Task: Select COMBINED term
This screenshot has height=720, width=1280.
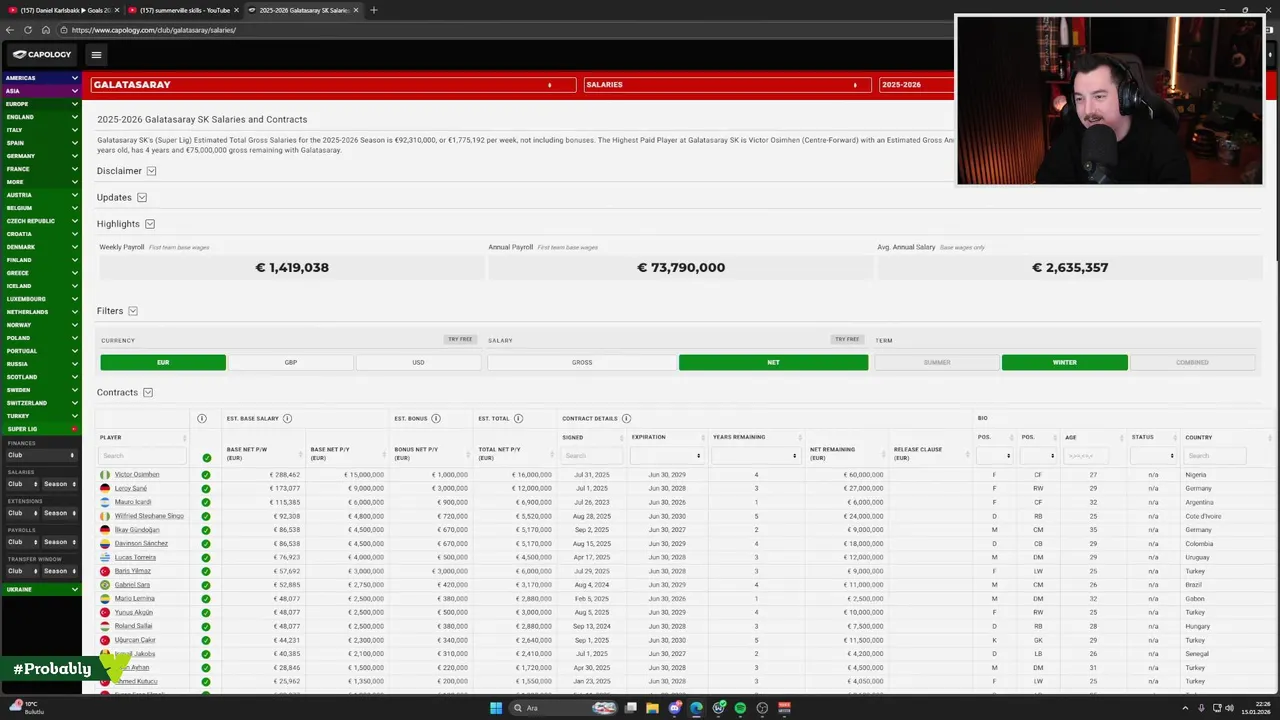Action: (x=1192, y=362)
